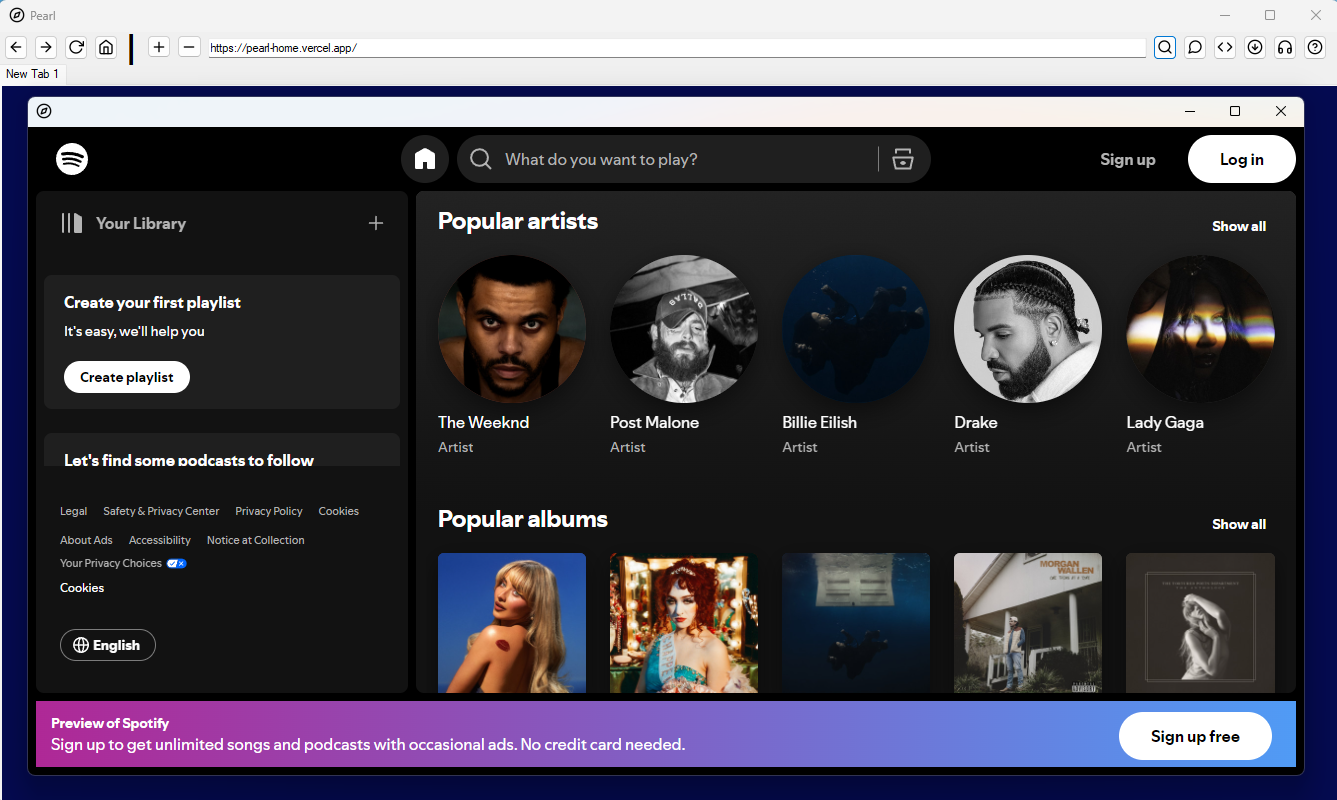Image resolution: width=1337 pixels, height=800 pixels.
Task: Select the Home icon in Spotify
Action: 425,158
